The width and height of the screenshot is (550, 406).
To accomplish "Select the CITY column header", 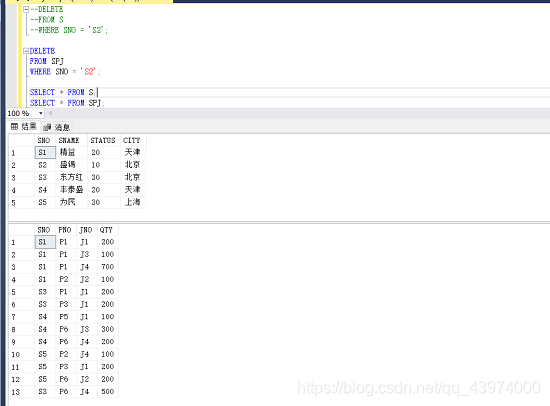I will (x=133, y=140).
